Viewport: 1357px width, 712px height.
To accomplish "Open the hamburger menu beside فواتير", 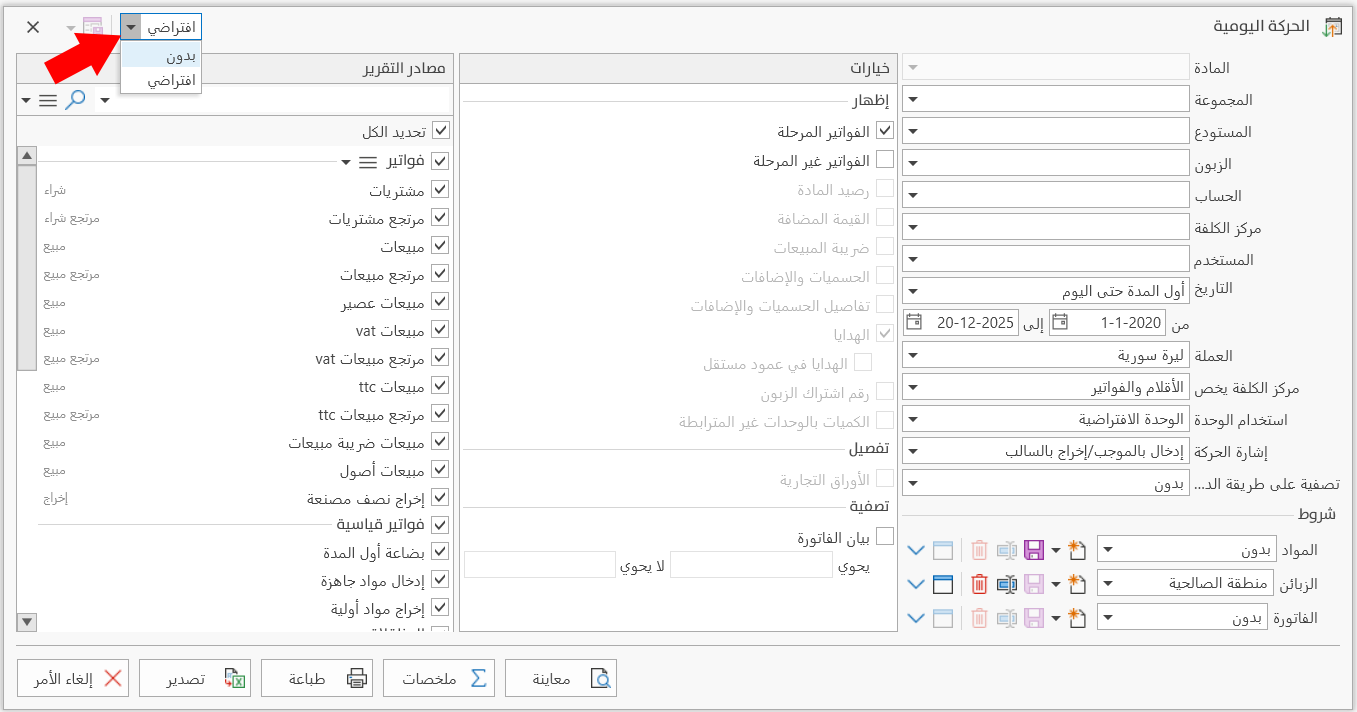I will 368,161.
